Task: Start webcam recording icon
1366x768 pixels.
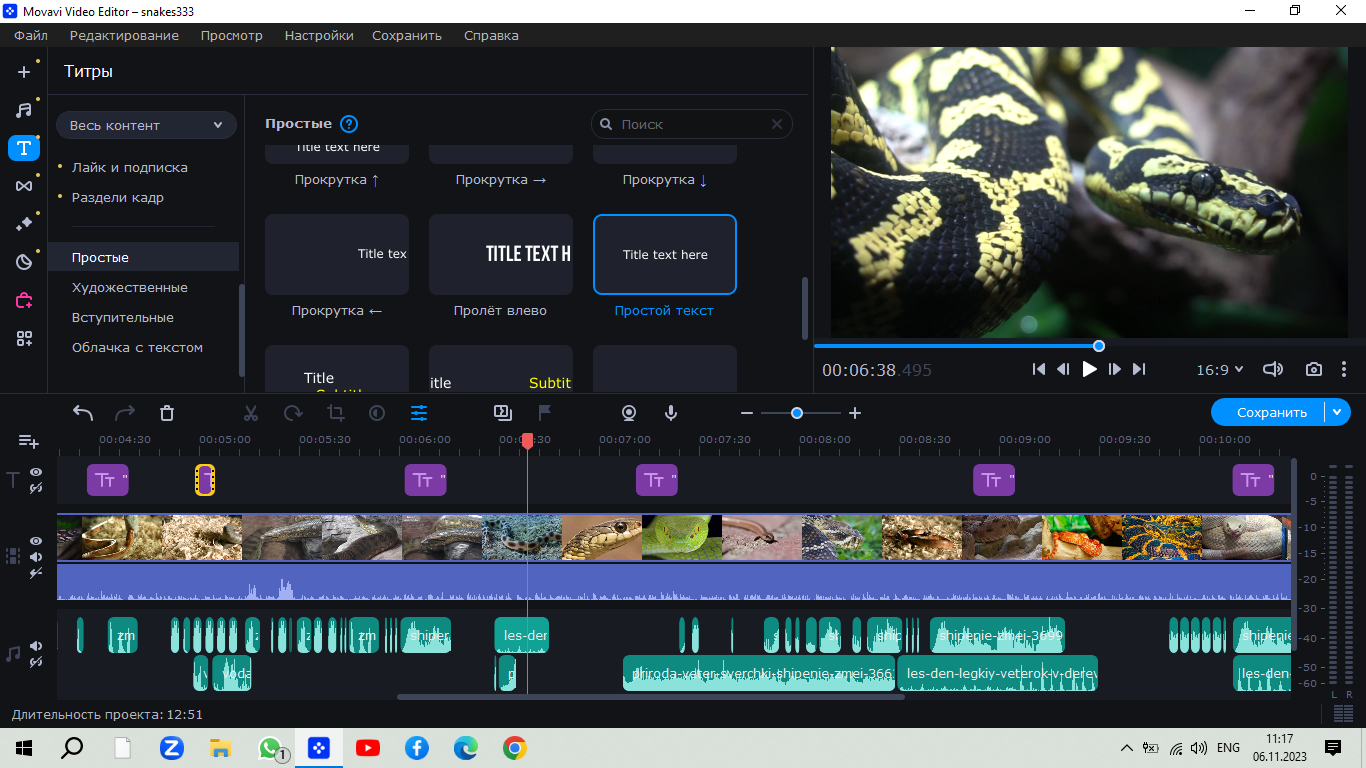Action: tap(629, 412)
